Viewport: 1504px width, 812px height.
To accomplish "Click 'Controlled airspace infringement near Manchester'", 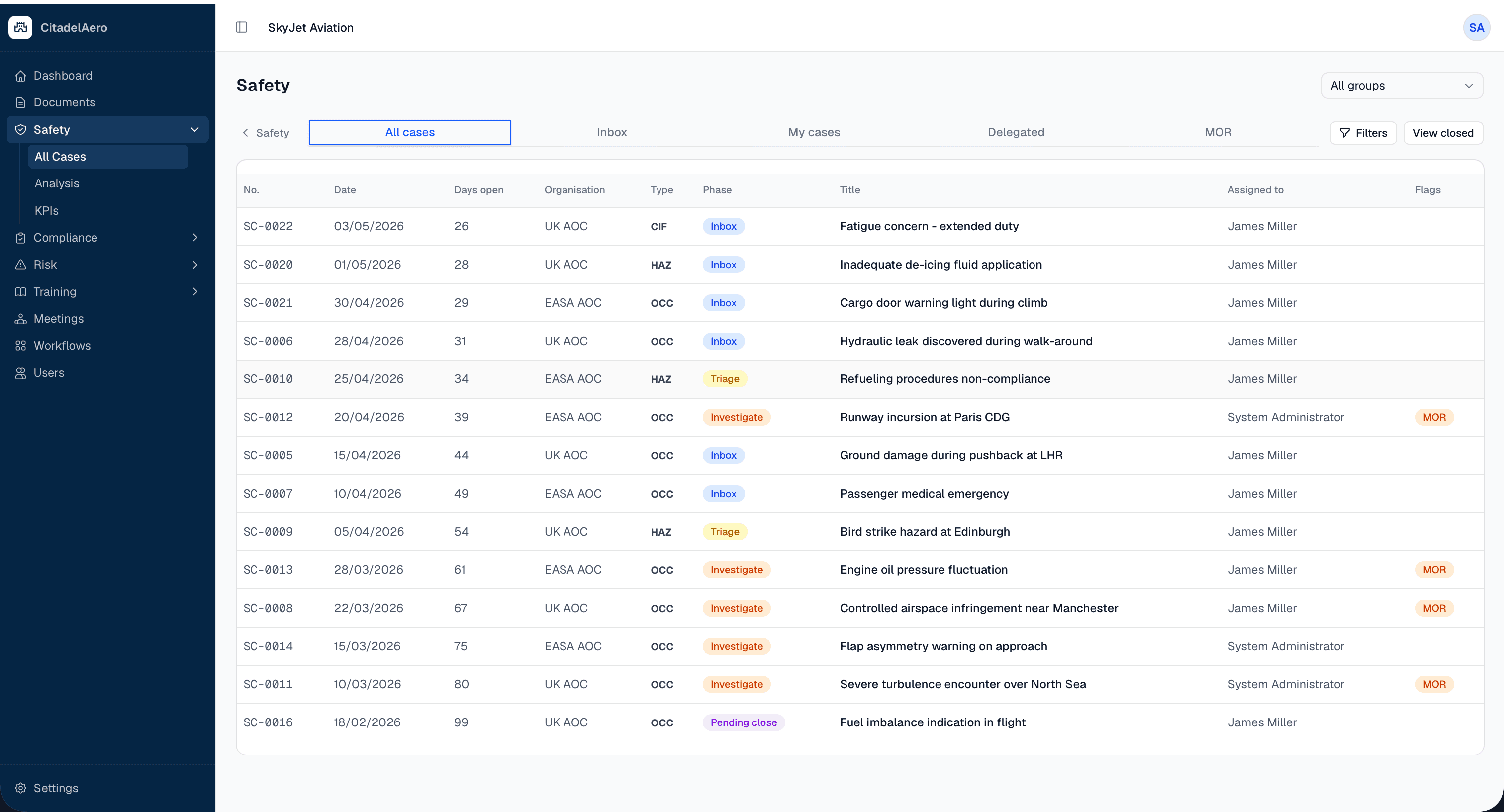I will coord(978,608).
